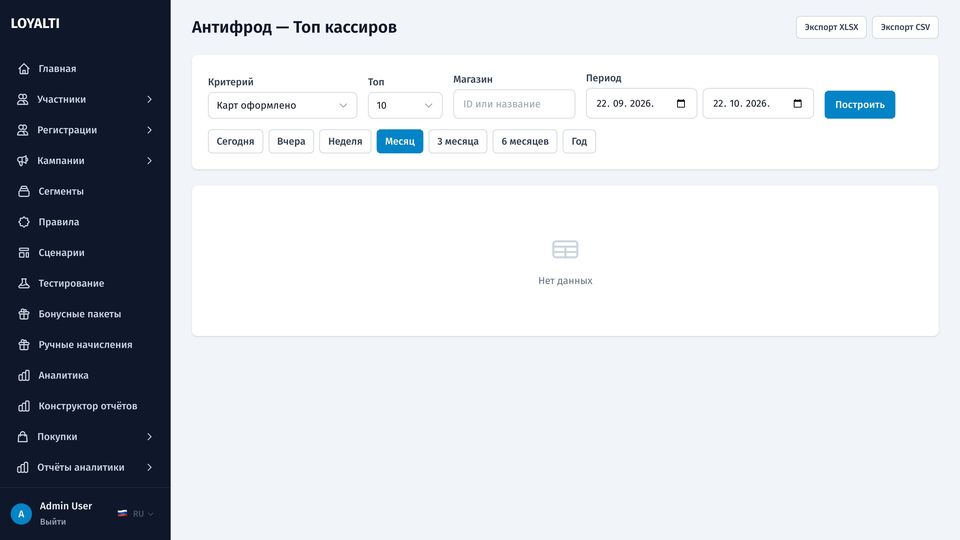Open the Критерий dropdown Карт оформлено
The width and height of the screenshot is (960, 540).
(x=282, y=105)
